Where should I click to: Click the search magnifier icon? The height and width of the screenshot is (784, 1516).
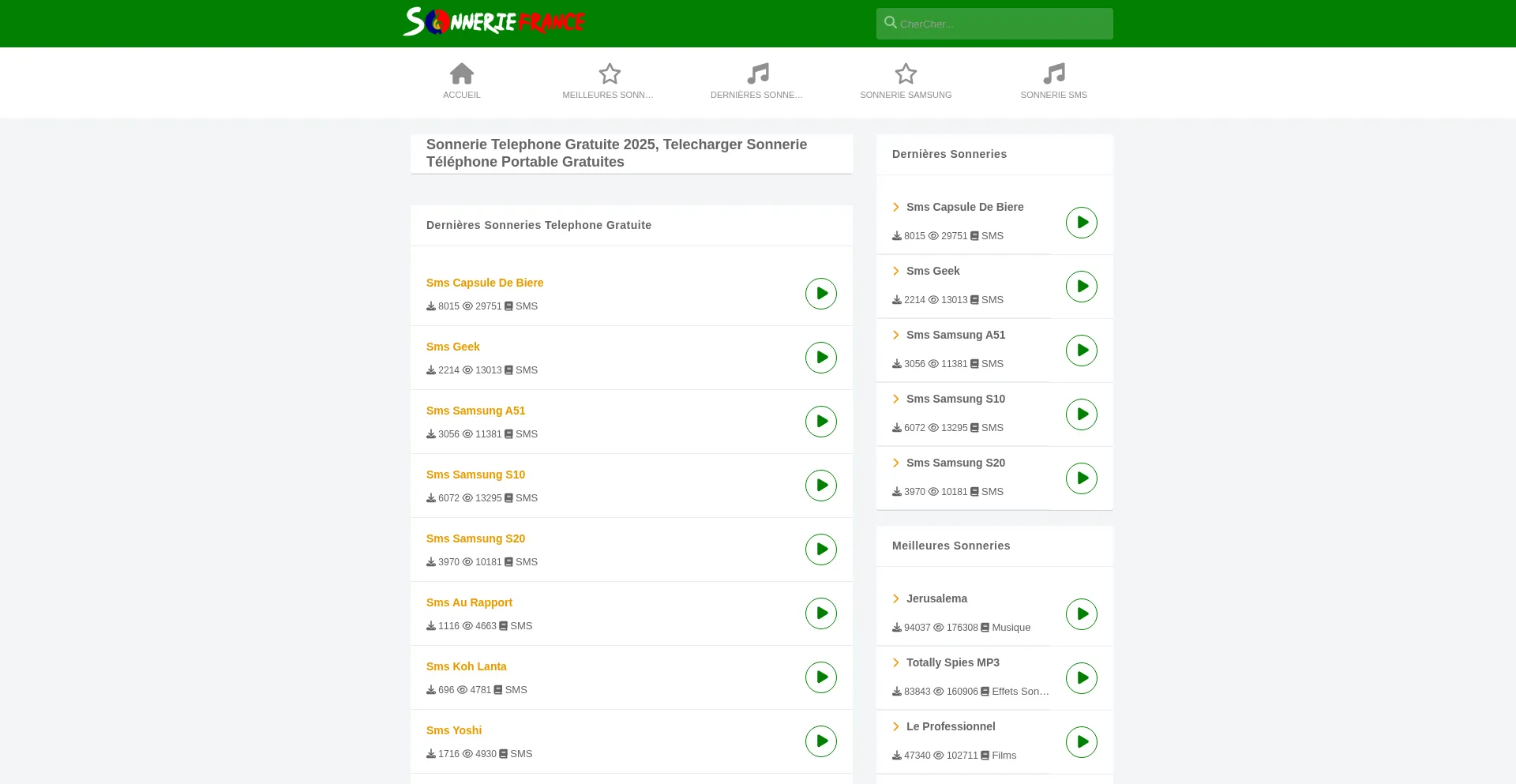(891, 23)
